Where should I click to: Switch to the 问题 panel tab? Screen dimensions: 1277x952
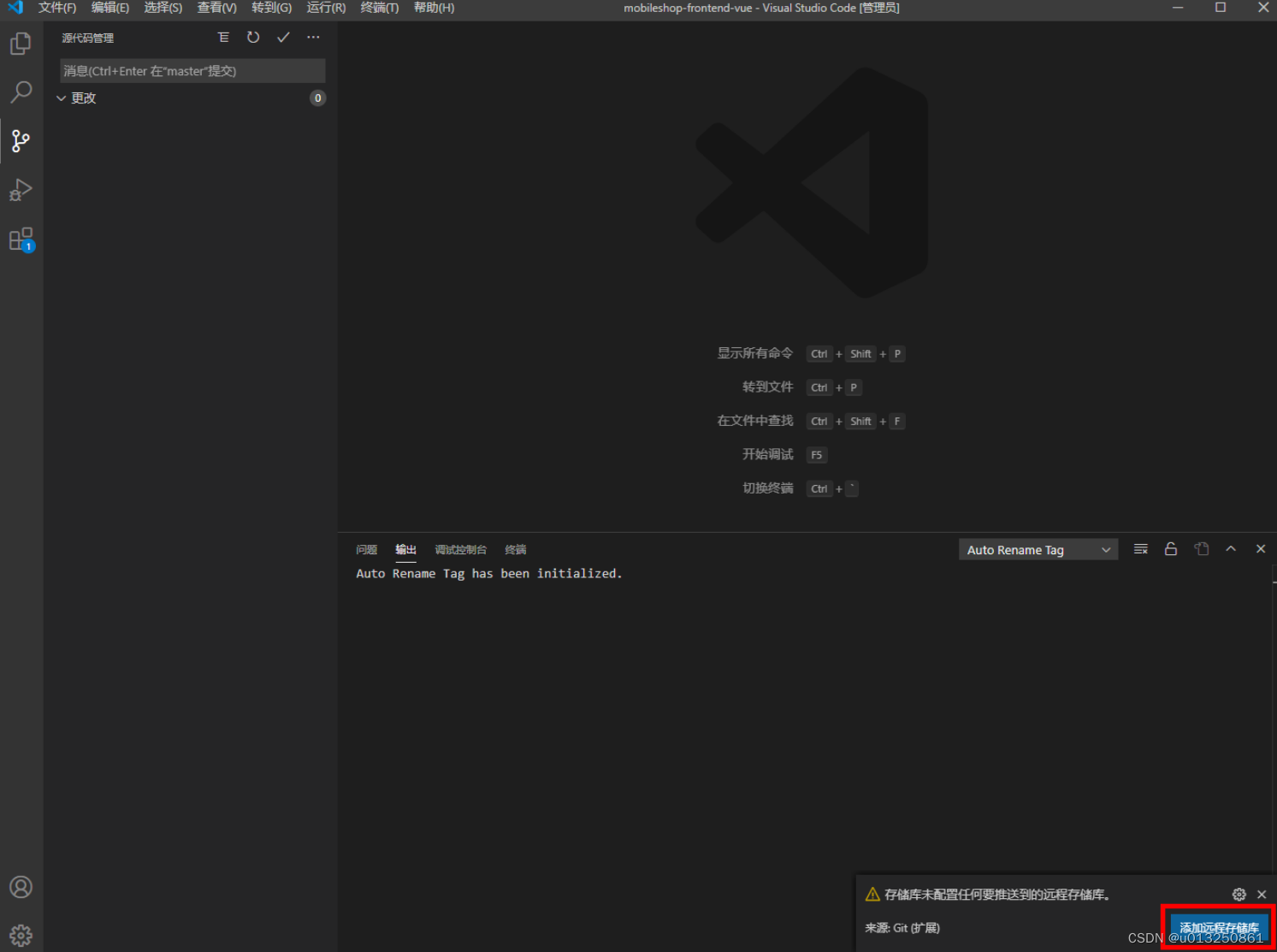point(367,550)
